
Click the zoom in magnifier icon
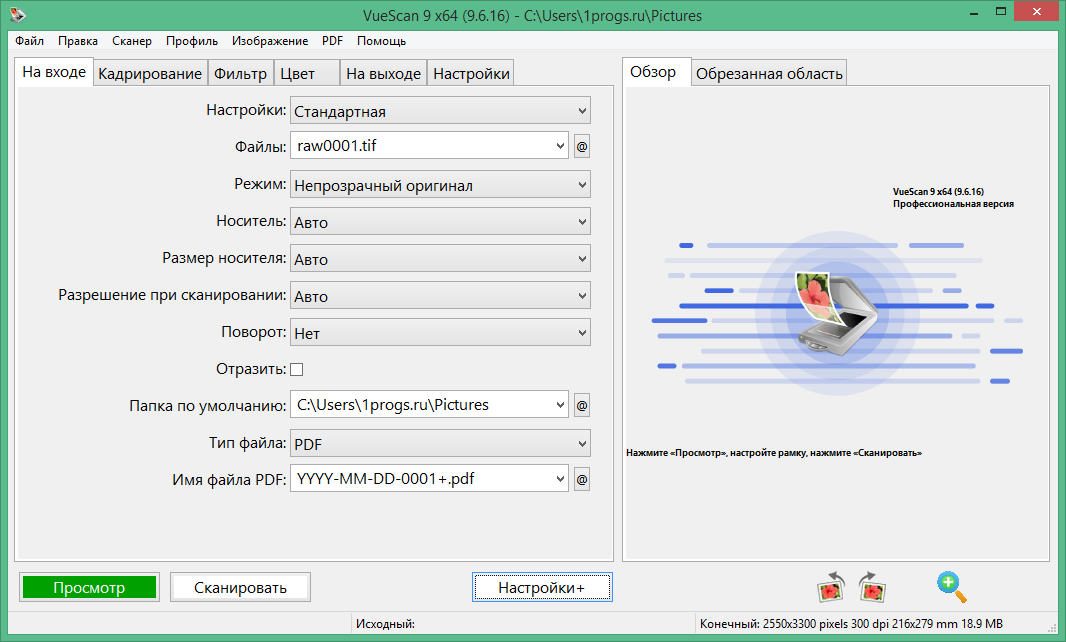click(952, 587)
